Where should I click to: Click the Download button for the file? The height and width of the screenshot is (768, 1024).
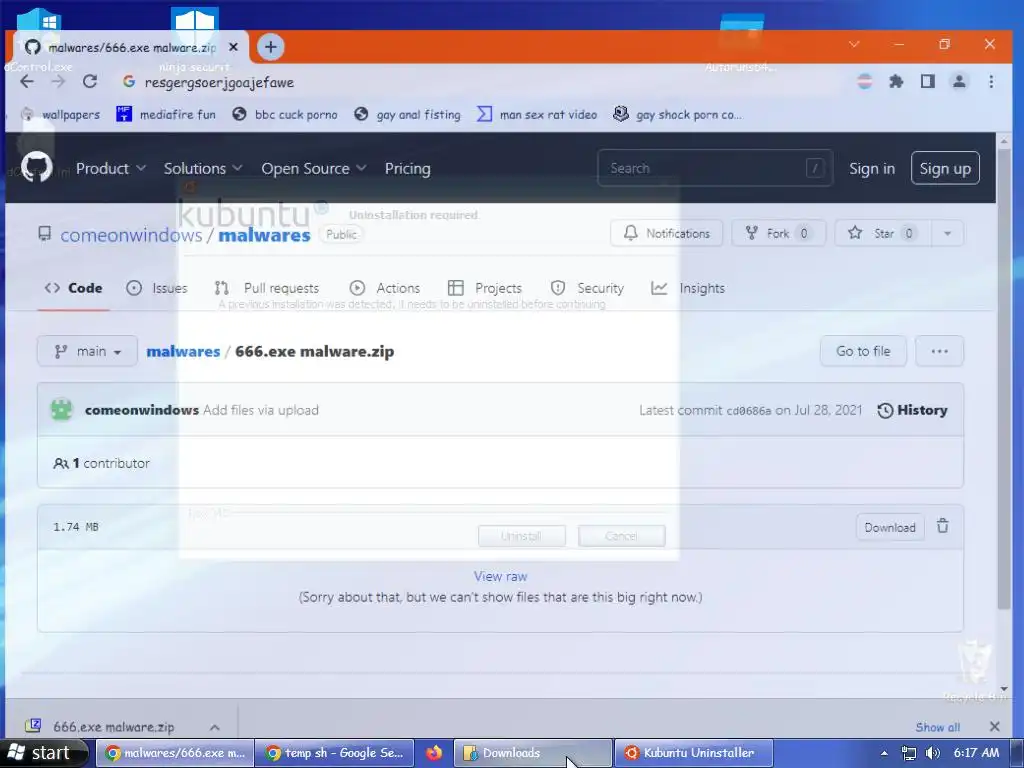click(x=890, y=527)
